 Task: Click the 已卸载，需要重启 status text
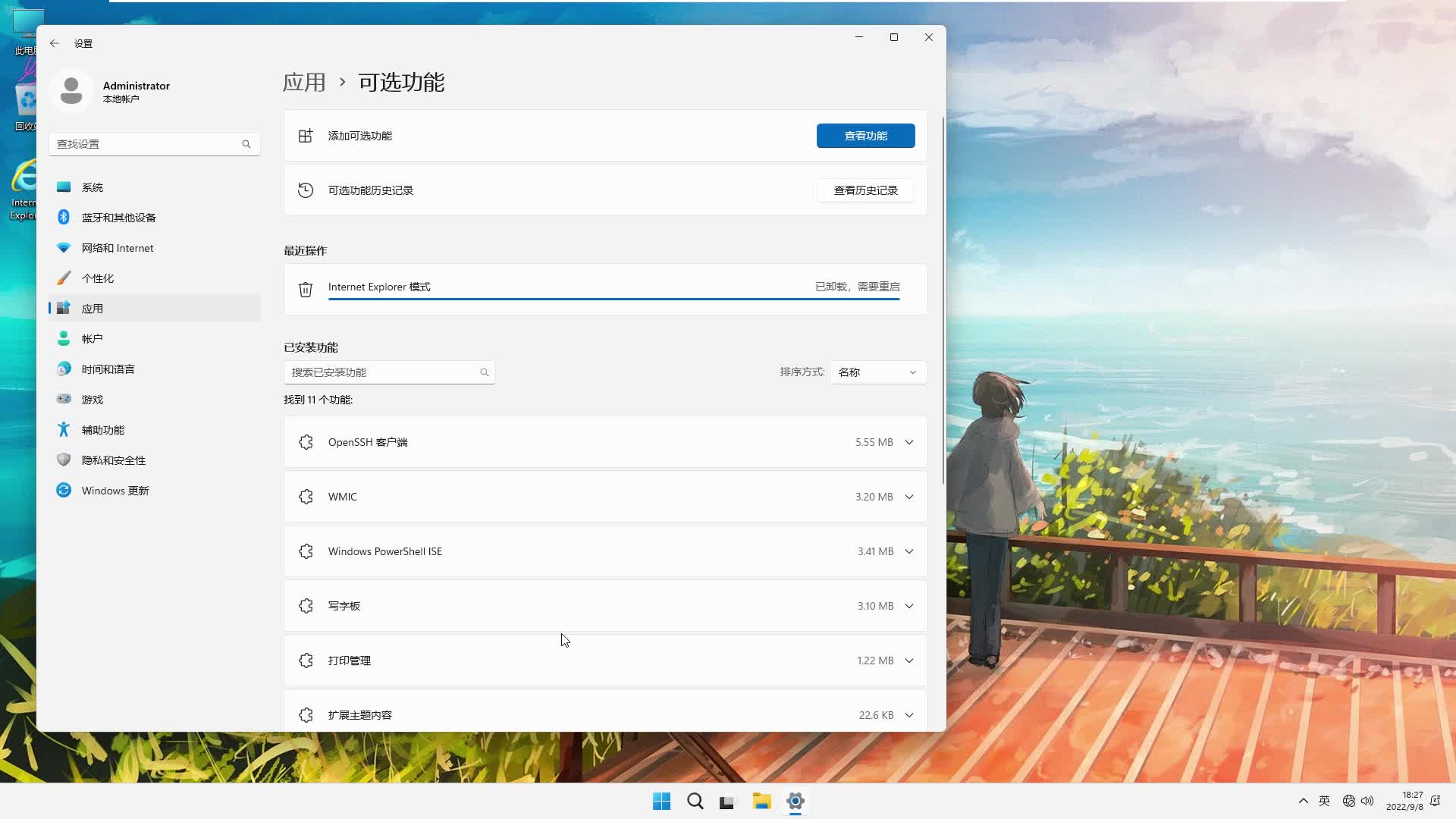857,287
